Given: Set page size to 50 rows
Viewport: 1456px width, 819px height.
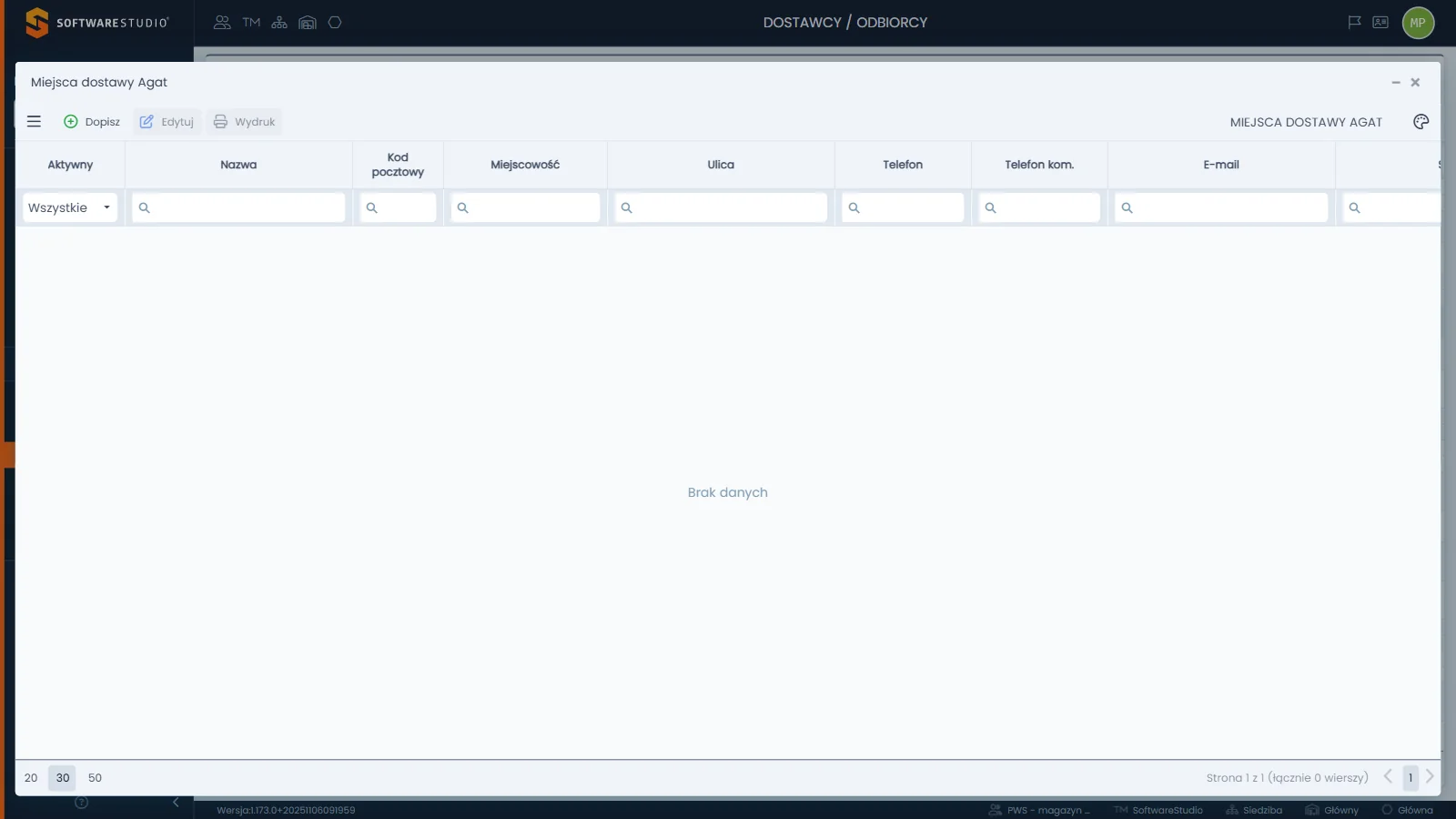Looking at the screenshot, I should pyautogui.click(x=95, y=778).
